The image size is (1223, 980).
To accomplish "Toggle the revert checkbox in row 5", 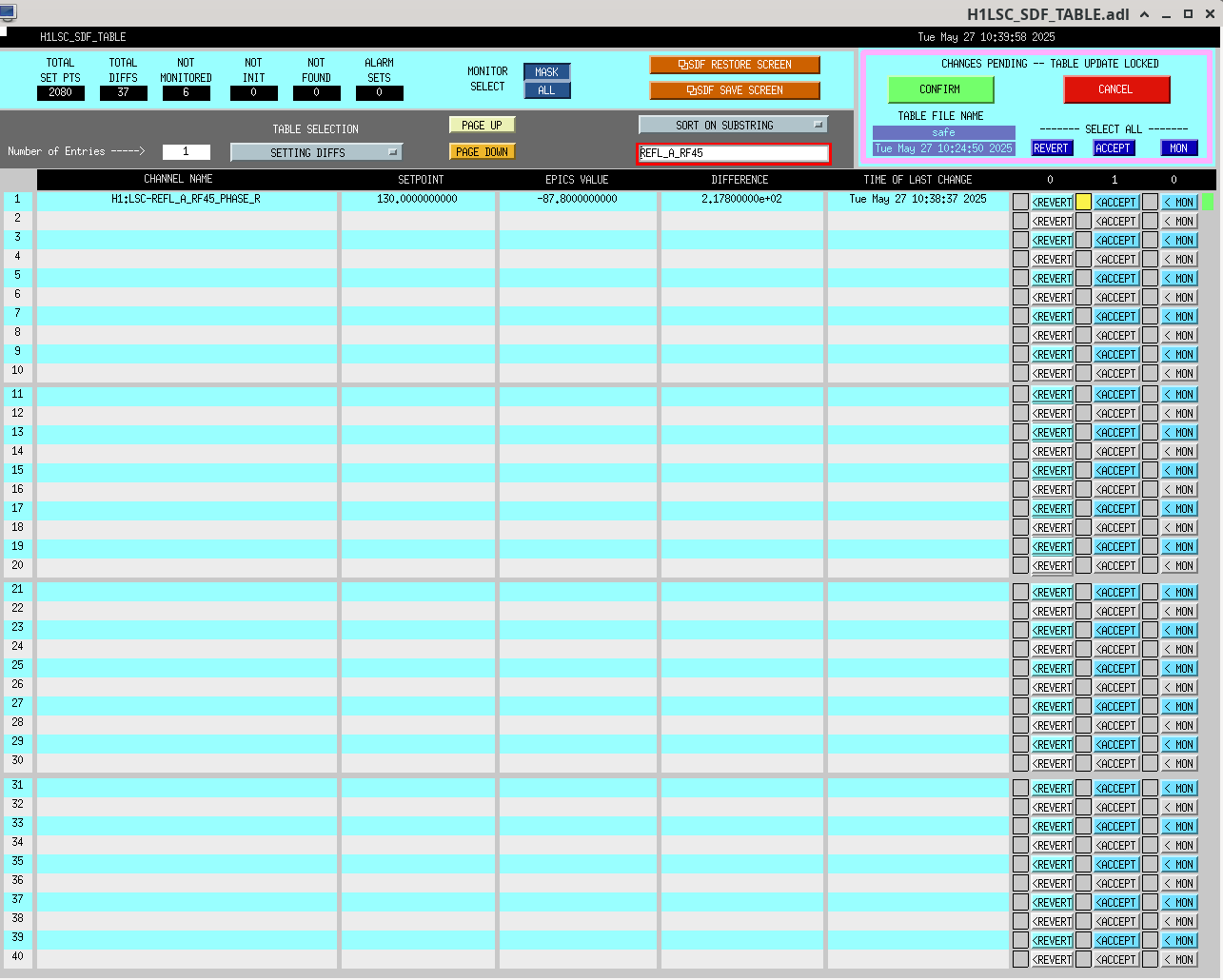I will point(1020,278).
